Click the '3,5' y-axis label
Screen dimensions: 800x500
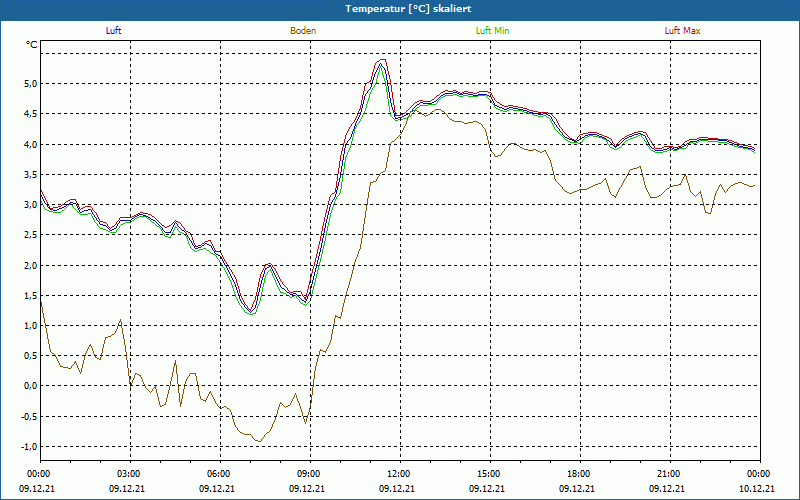[x=31, y=174]
